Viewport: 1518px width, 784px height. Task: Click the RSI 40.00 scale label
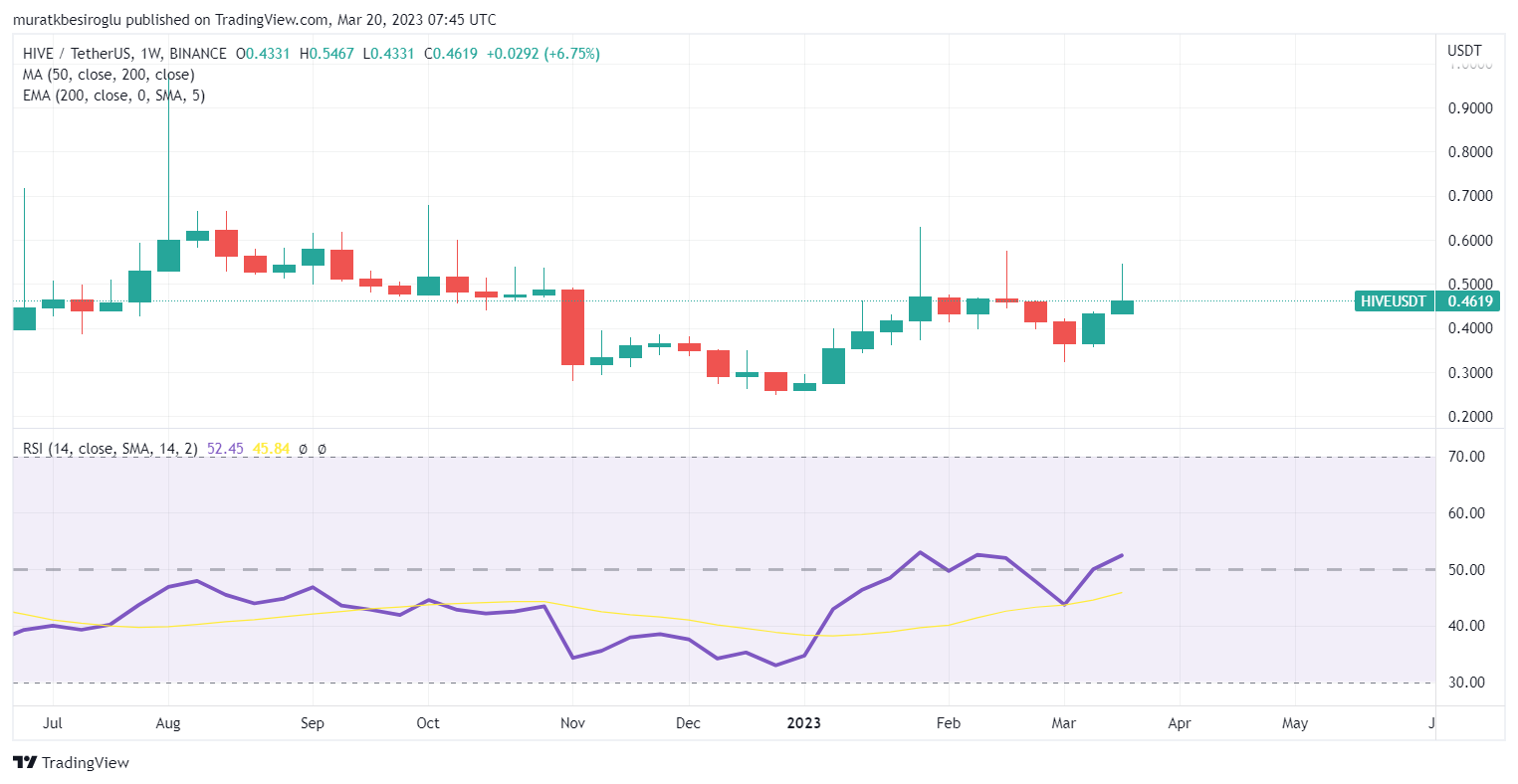click(1466, 626)
